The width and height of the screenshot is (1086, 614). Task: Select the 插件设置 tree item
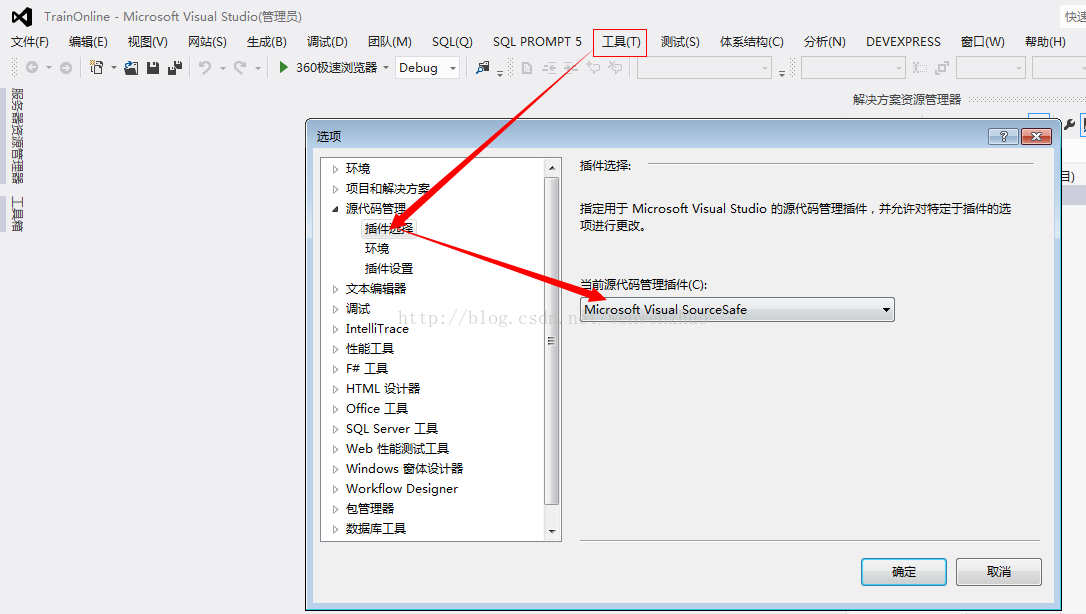click(389, 269)
